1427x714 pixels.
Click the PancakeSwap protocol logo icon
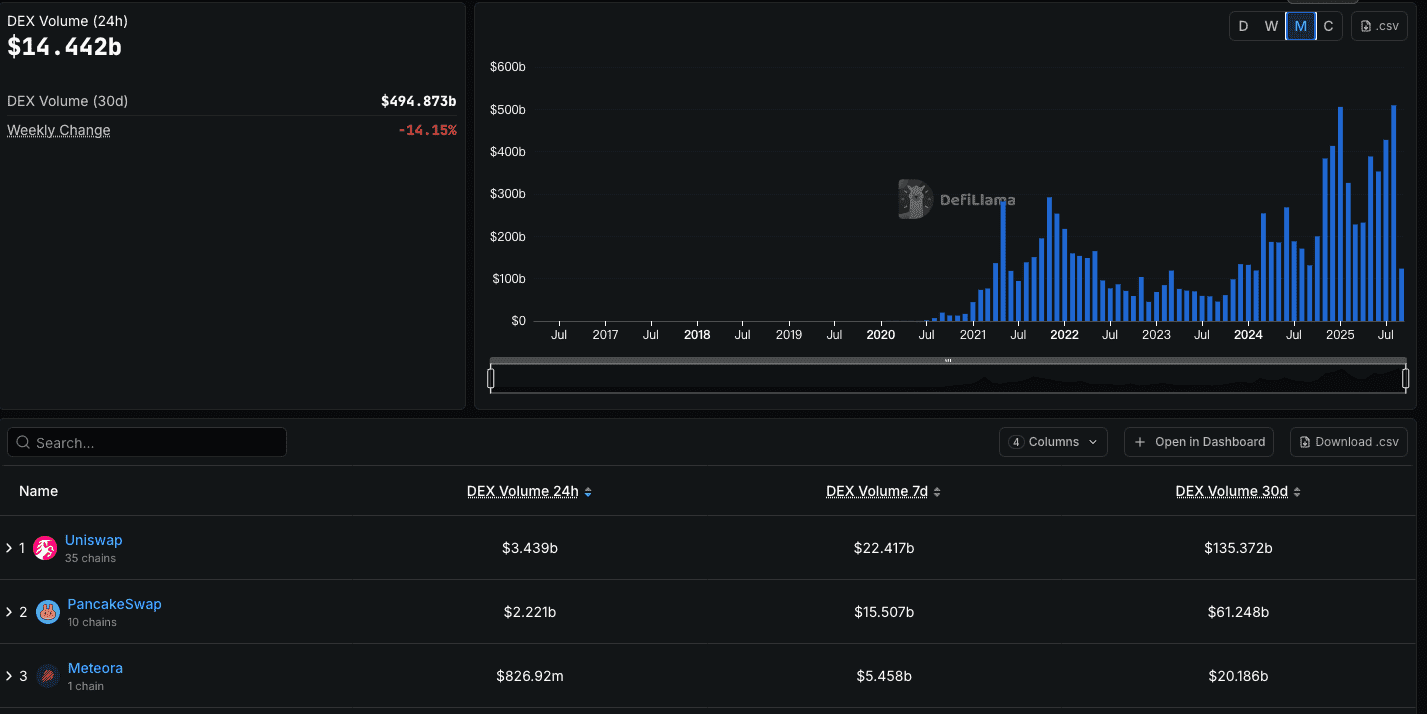coord(47,611)
